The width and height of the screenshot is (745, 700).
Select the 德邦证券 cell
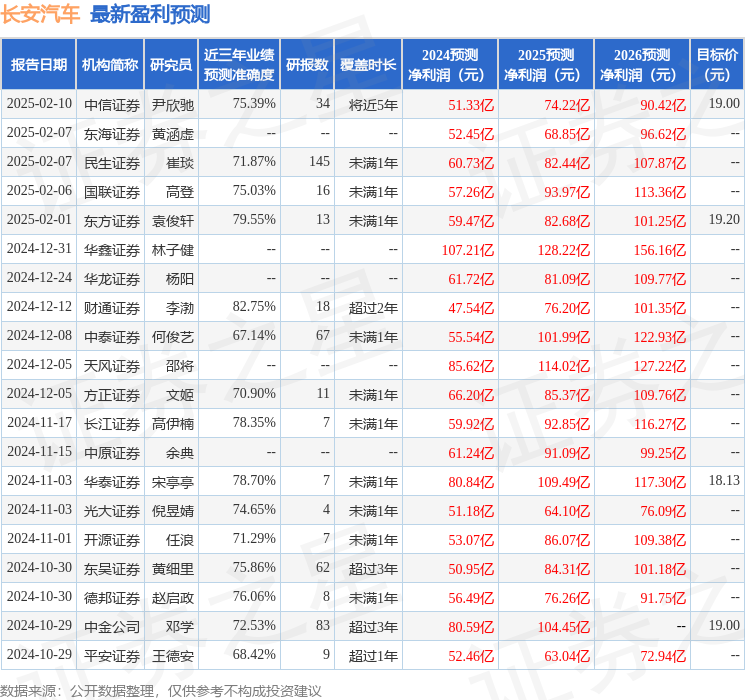pyautogui.click(x=112, y=598)
